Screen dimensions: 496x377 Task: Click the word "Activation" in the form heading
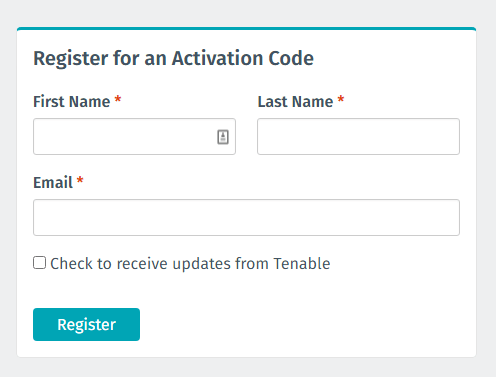pos(218,58)
